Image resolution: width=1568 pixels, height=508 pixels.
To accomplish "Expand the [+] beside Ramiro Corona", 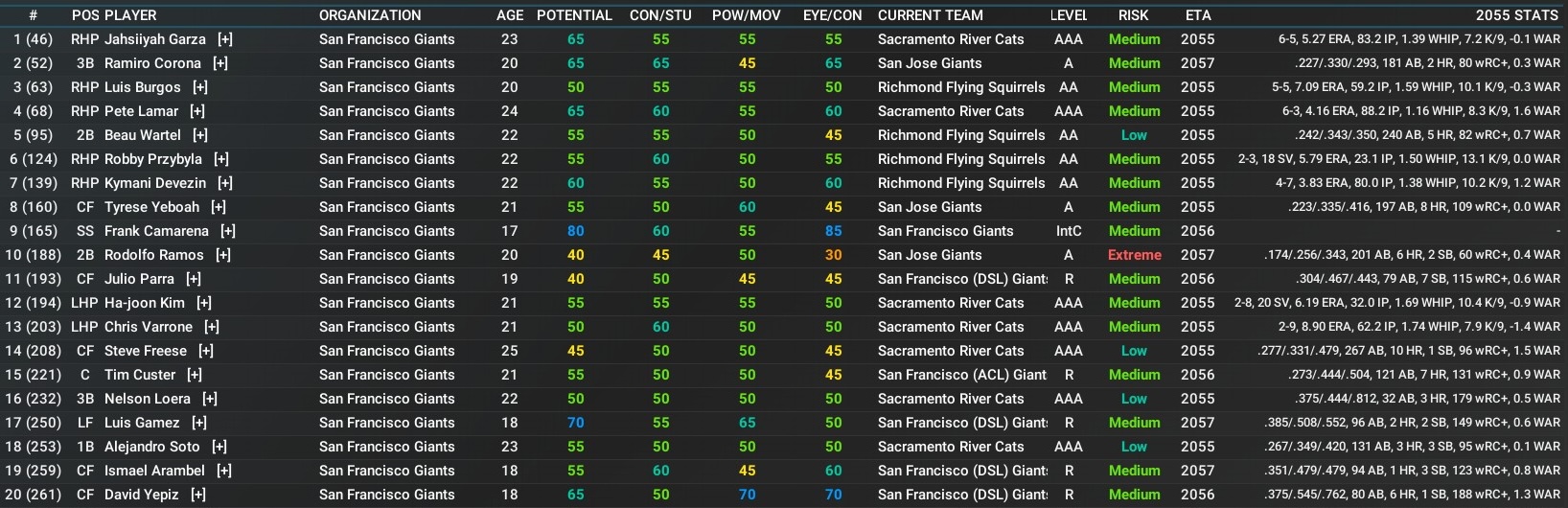I will [x=220, y=63].
